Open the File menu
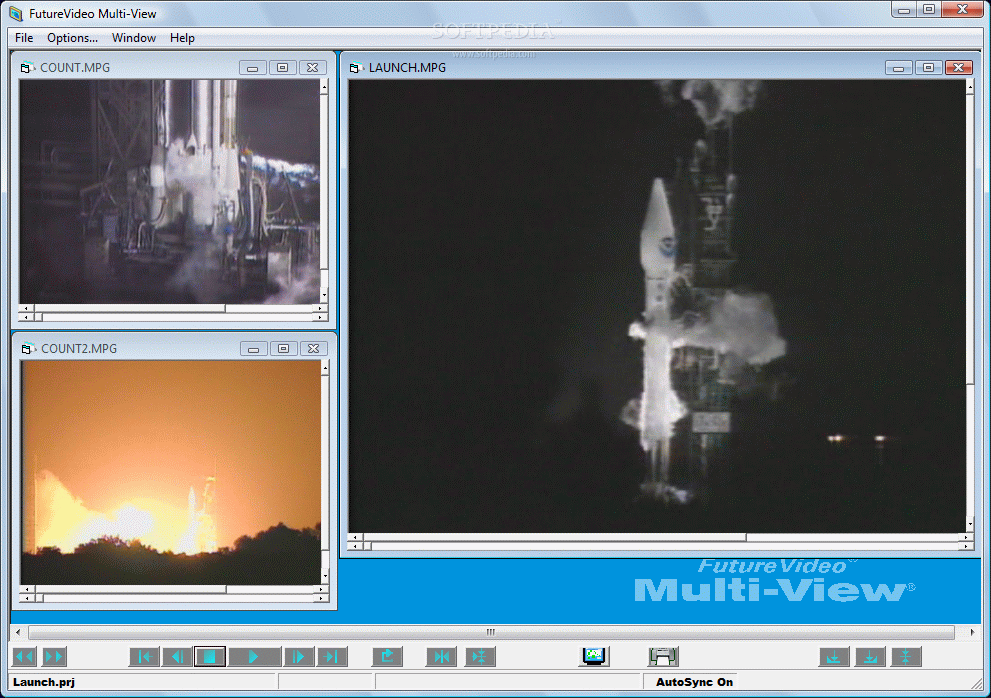Viewport: 991px width, 698px height. pyautogui.click(x=24, y=38)
